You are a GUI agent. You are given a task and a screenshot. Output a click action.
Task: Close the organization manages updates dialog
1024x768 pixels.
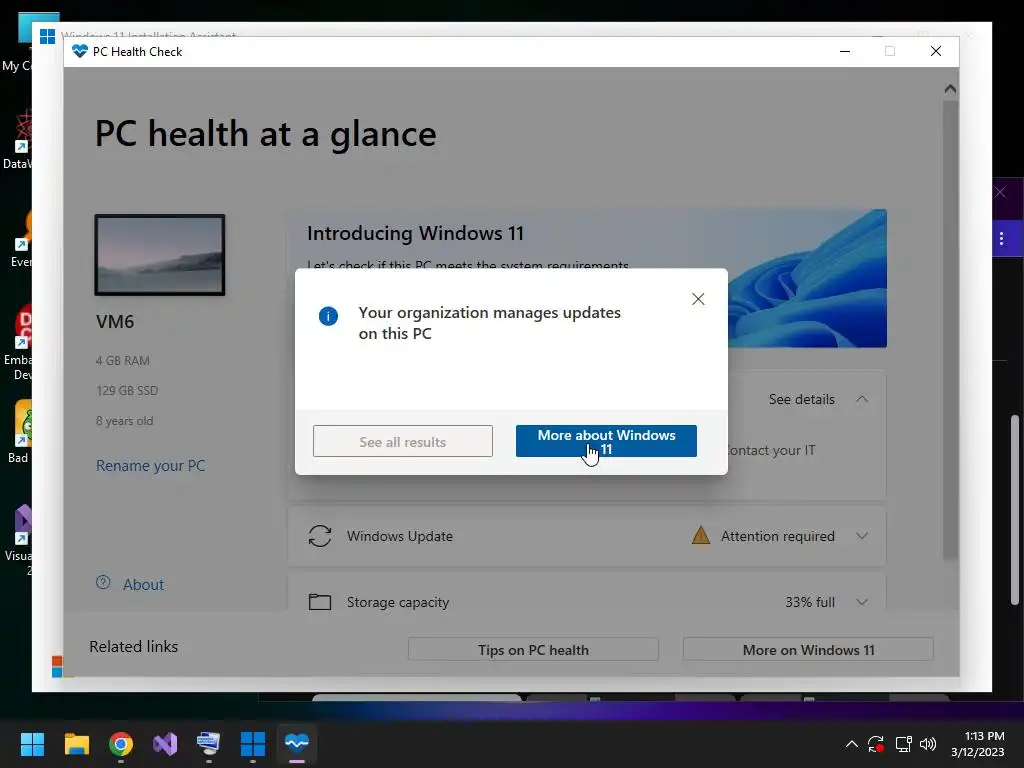click(x=698, y=299)
